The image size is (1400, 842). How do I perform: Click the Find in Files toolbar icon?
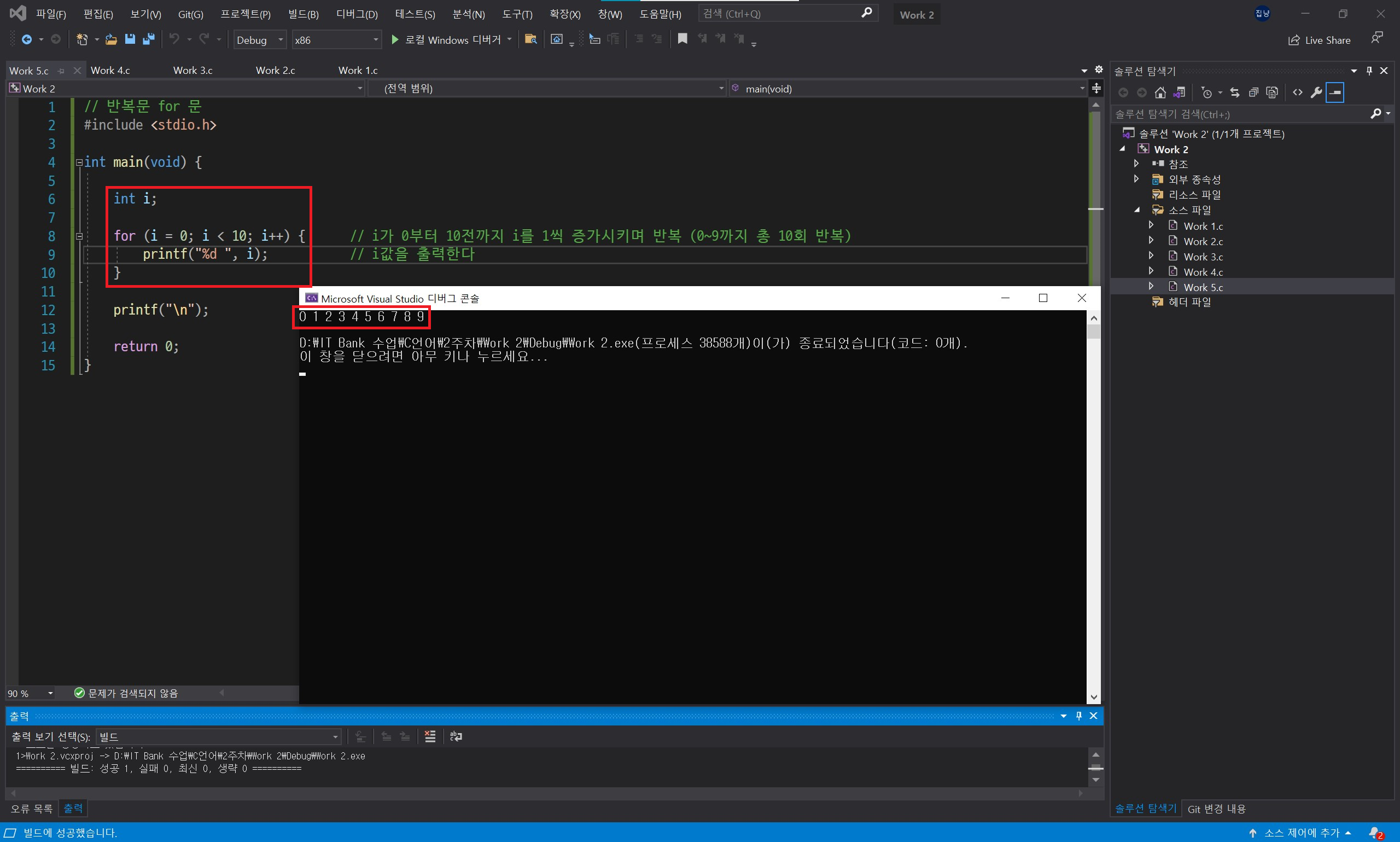pos(530,39)
